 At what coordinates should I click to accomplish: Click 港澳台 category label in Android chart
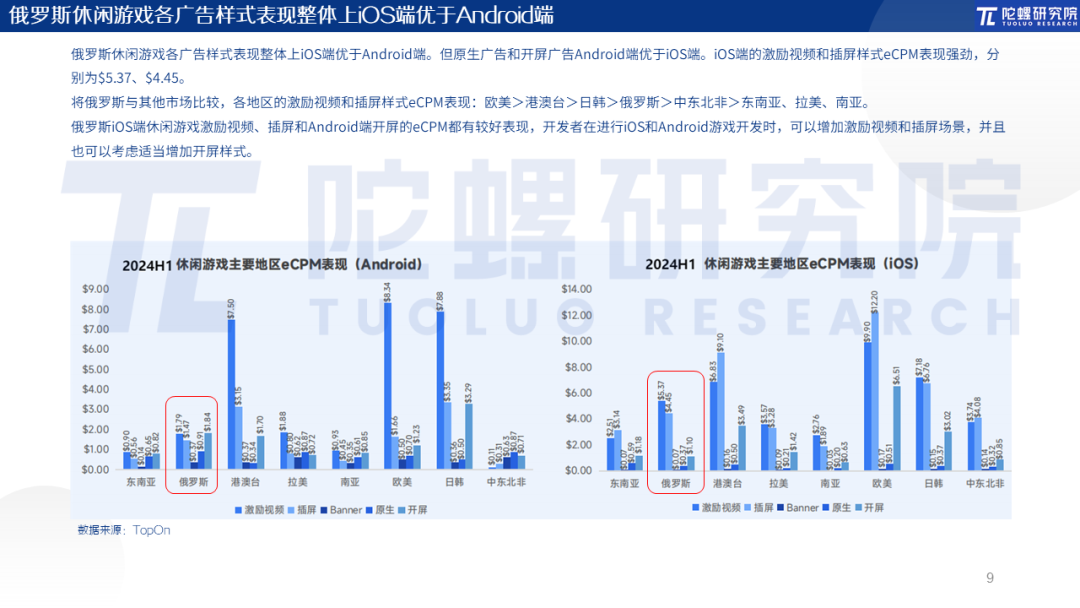point(245,482)
